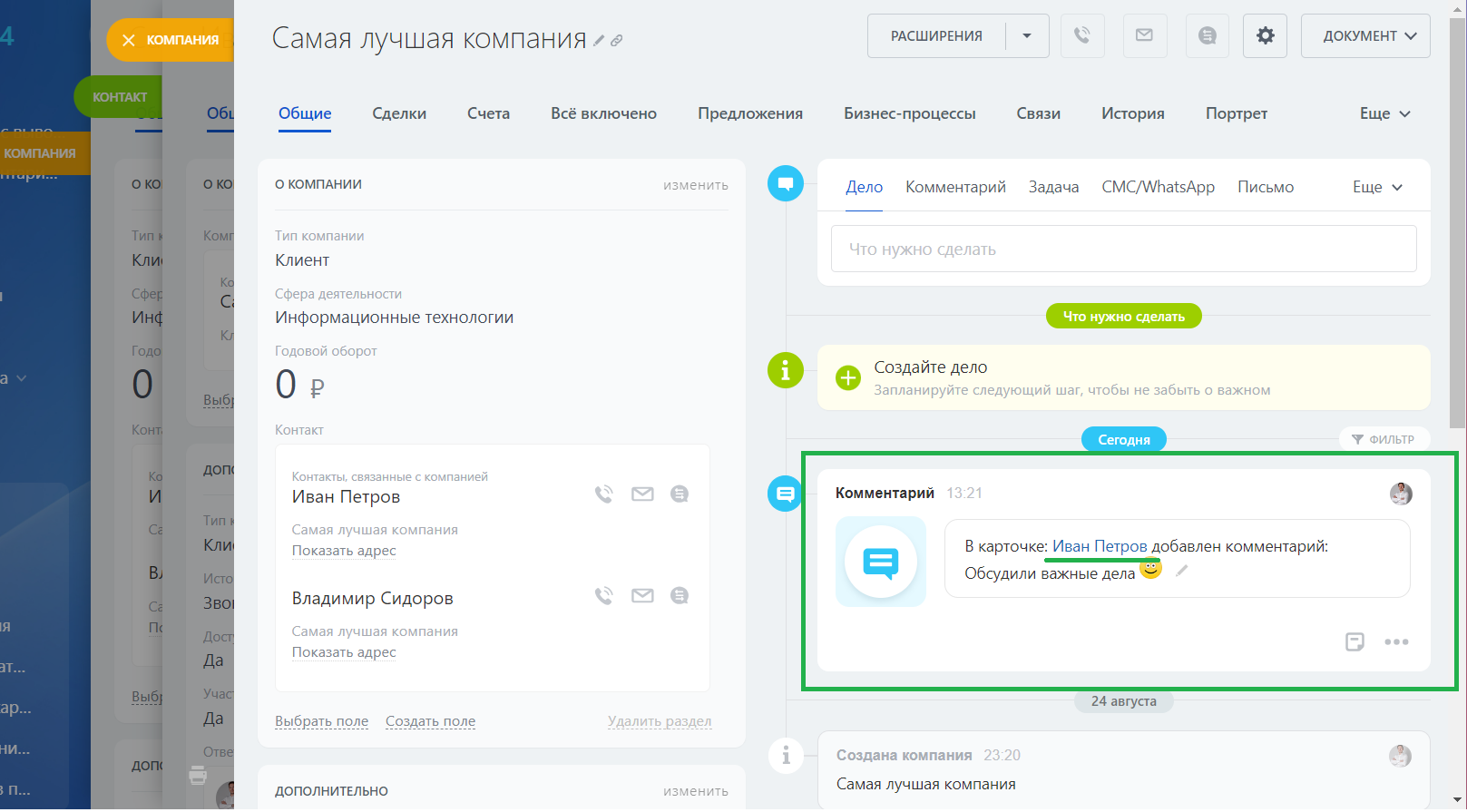Email Владимир Сидоров via envelope icon

tap(642, 596)
